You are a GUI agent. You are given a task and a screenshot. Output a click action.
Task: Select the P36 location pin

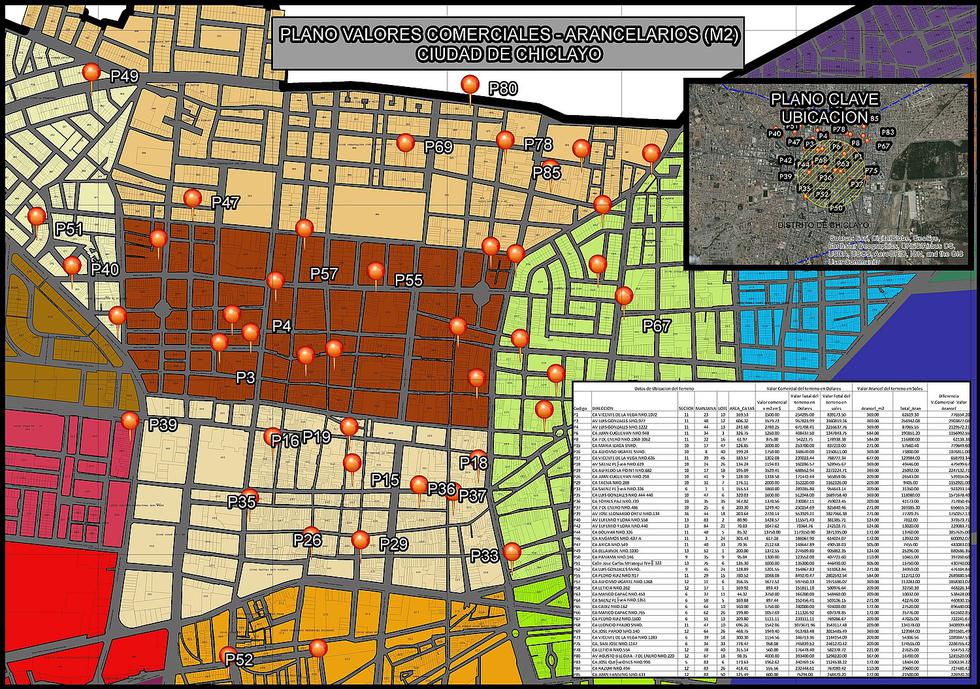pos(419,485)
